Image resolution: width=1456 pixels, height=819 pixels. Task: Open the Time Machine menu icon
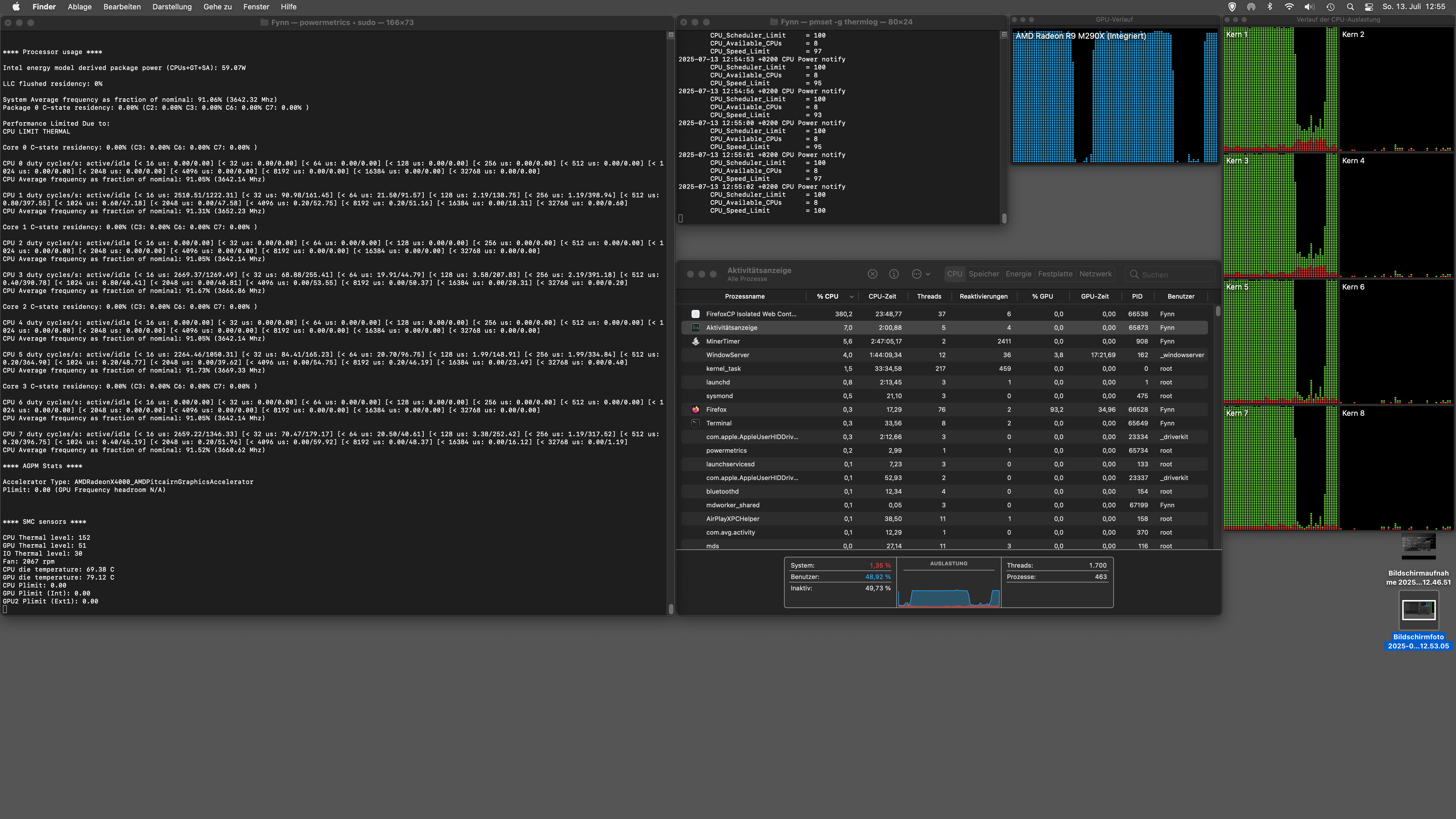1331,7
